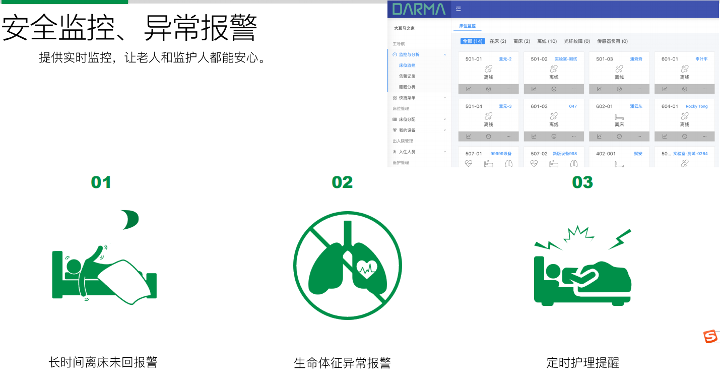The image size is (720, 386).
Task: Click the subtitle '提供实时监控，让老人和监护人都能安心。'
Action: point(153,58)
